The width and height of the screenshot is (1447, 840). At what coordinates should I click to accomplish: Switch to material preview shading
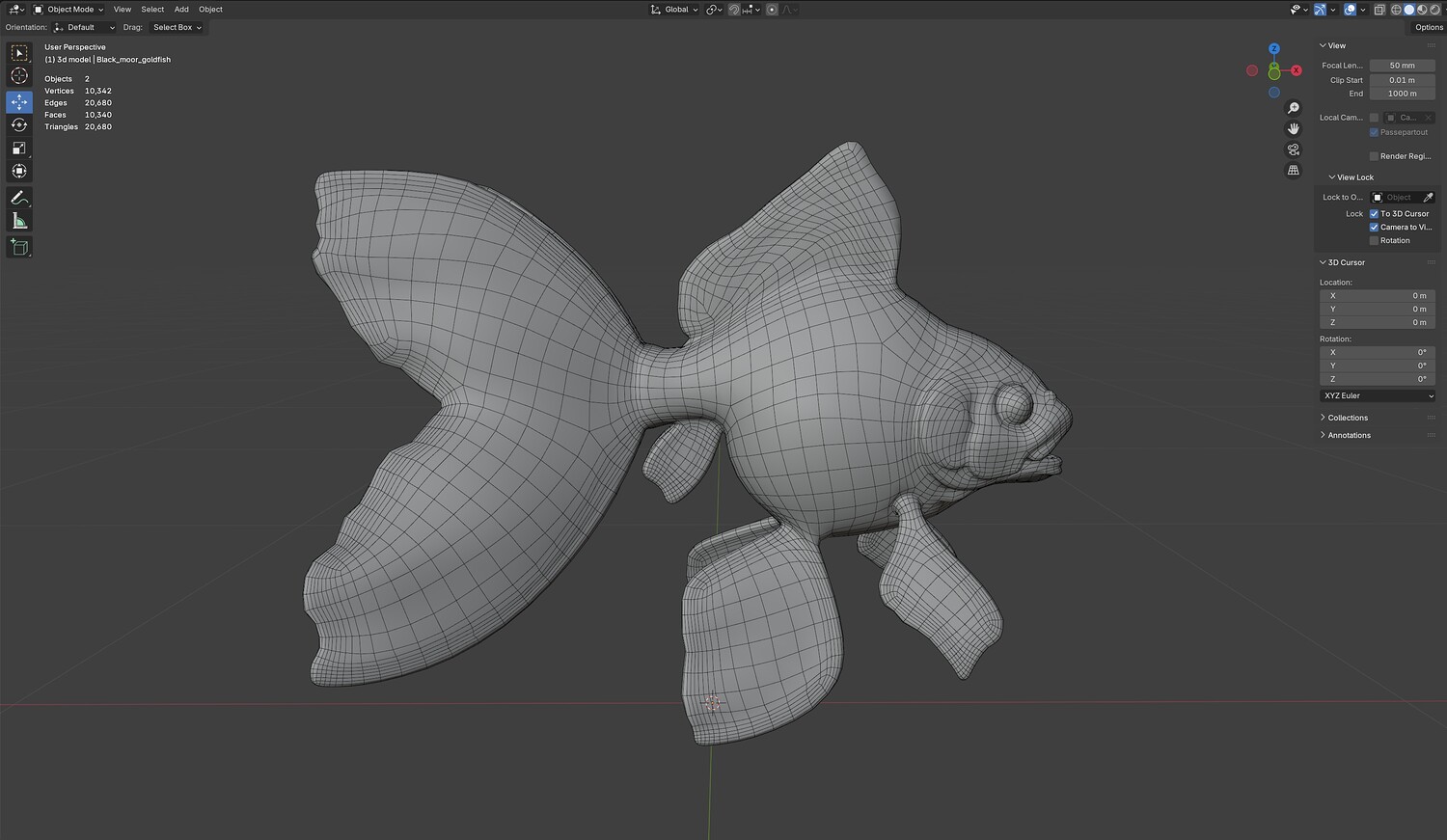(1422, 10)
